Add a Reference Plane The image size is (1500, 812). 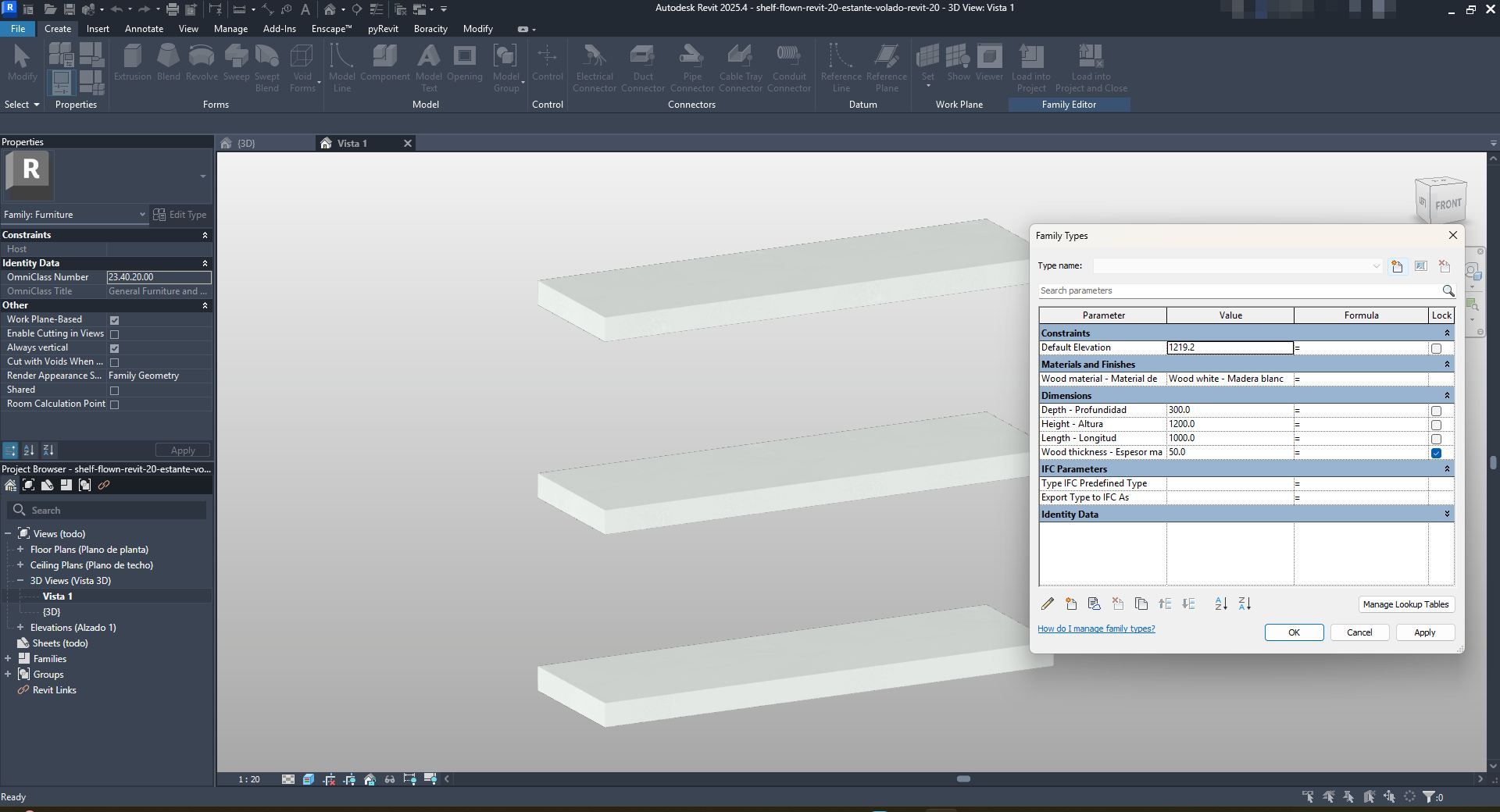pyautogui.click(x=886, y=68)
